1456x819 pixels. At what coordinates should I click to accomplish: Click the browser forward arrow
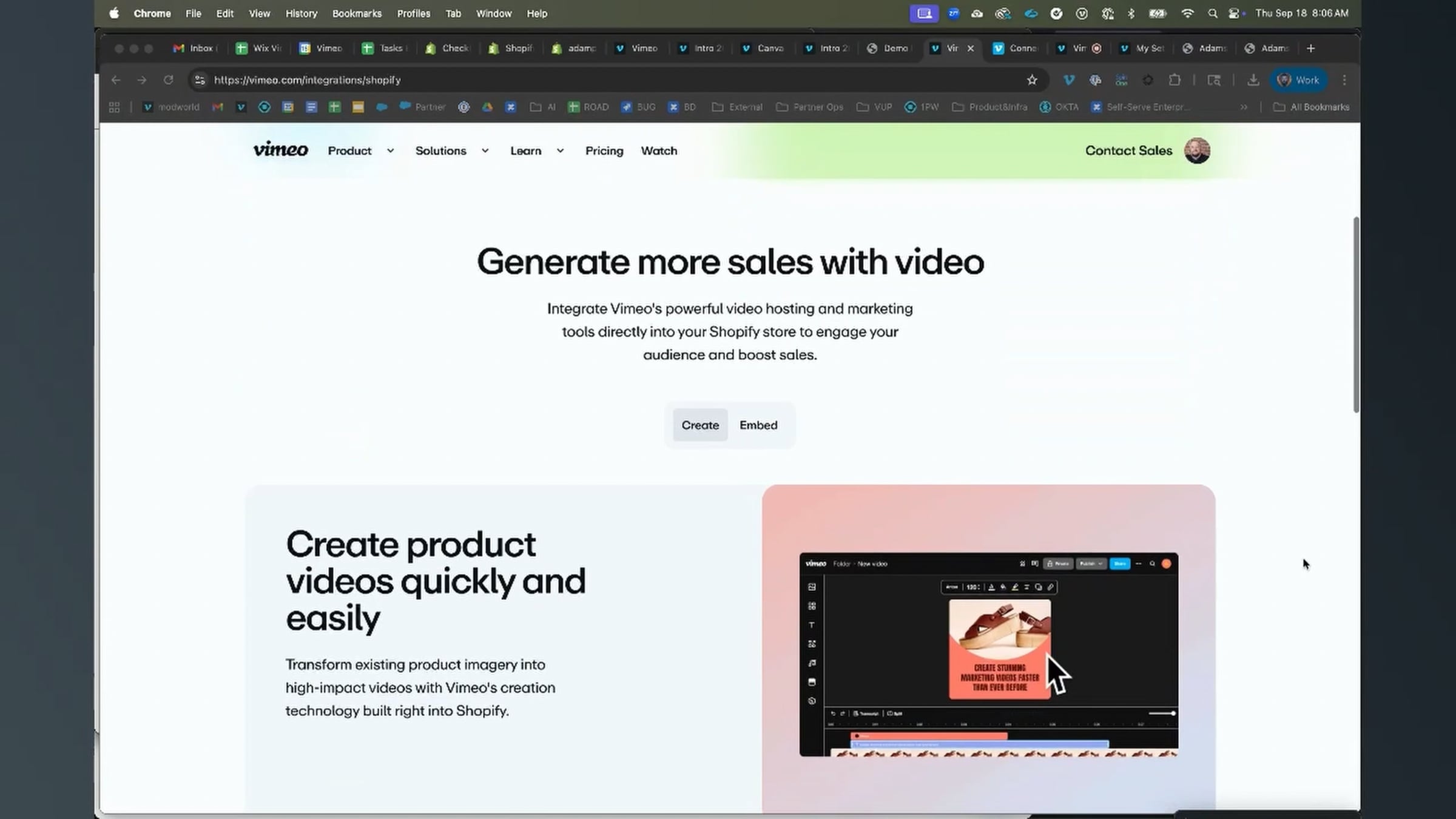point(142,80)
